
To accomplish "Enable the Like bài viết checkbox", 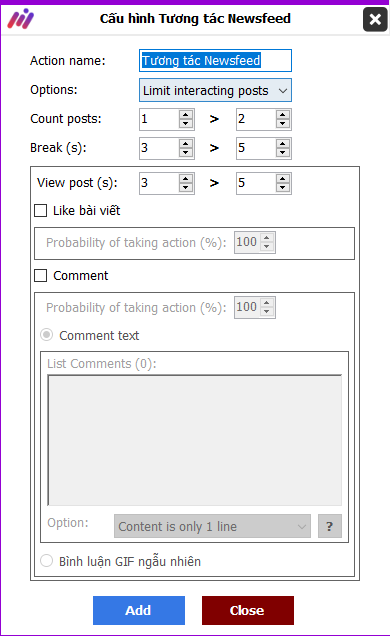I will coord(41,211).
